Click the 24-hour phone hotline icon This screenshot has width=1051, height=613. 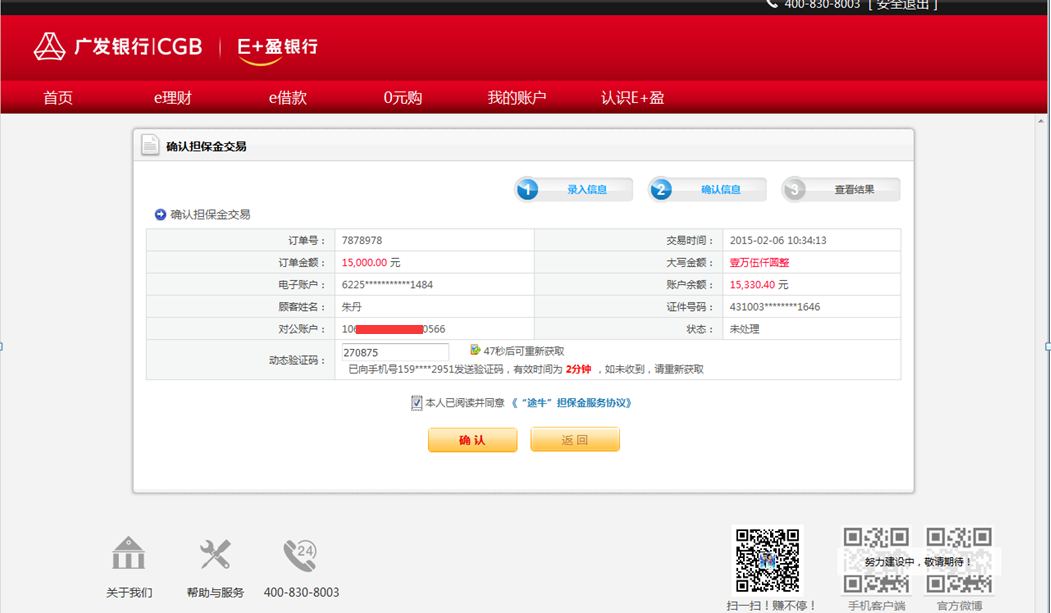[300, 555]
